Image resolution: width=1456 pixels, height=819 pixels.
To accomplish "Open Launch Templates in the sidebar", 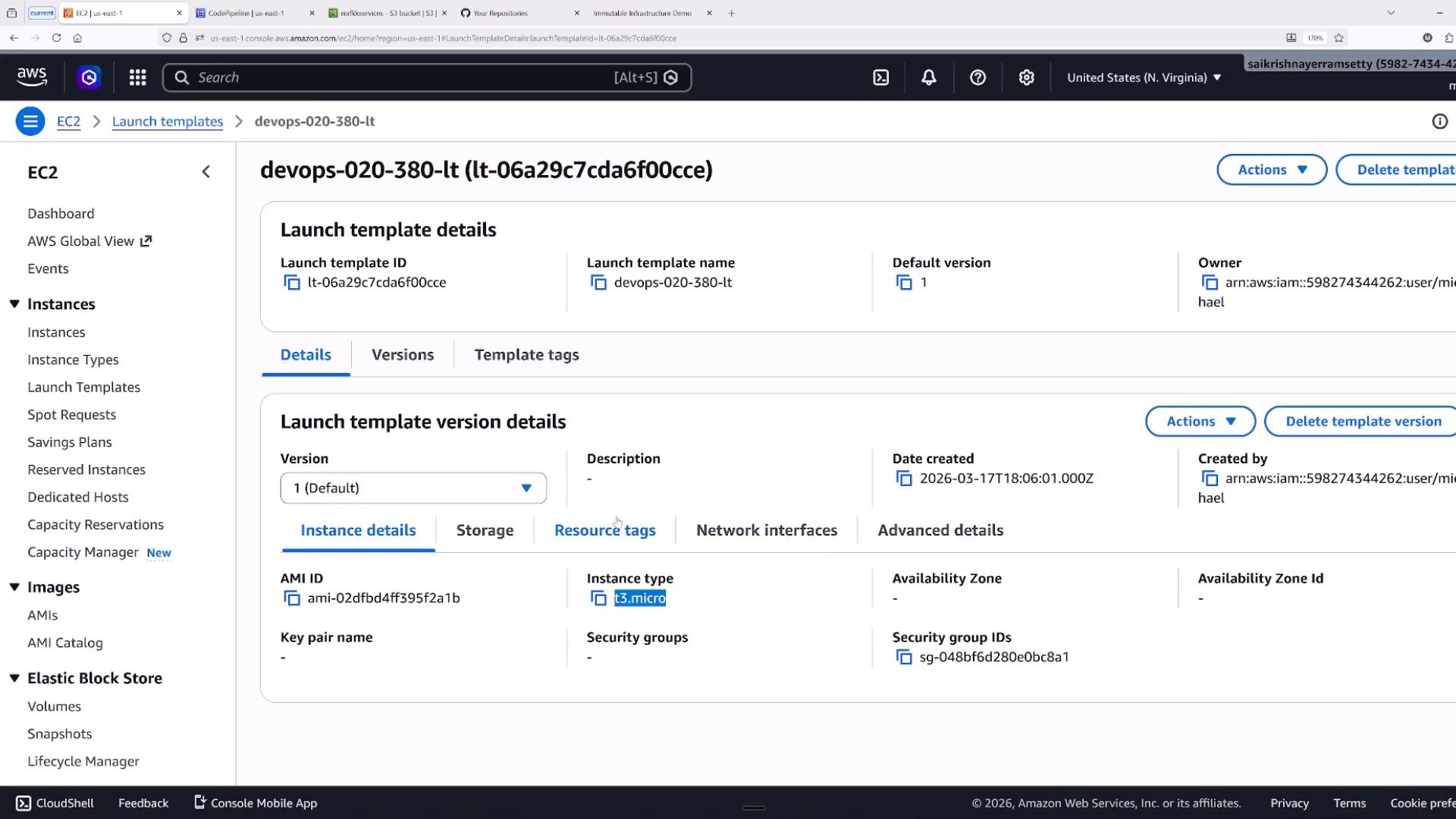I will (83, 388).
